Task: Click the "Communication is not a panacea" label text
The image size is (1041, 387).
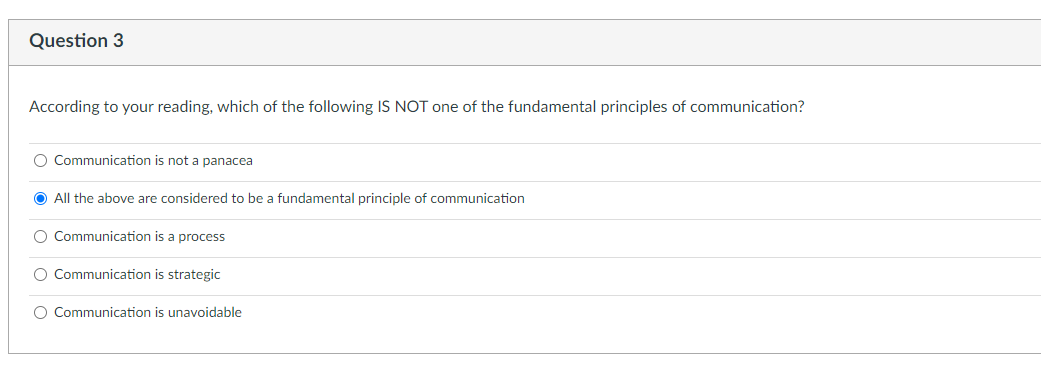Action: pyautogui.click(x=153, y=161)
